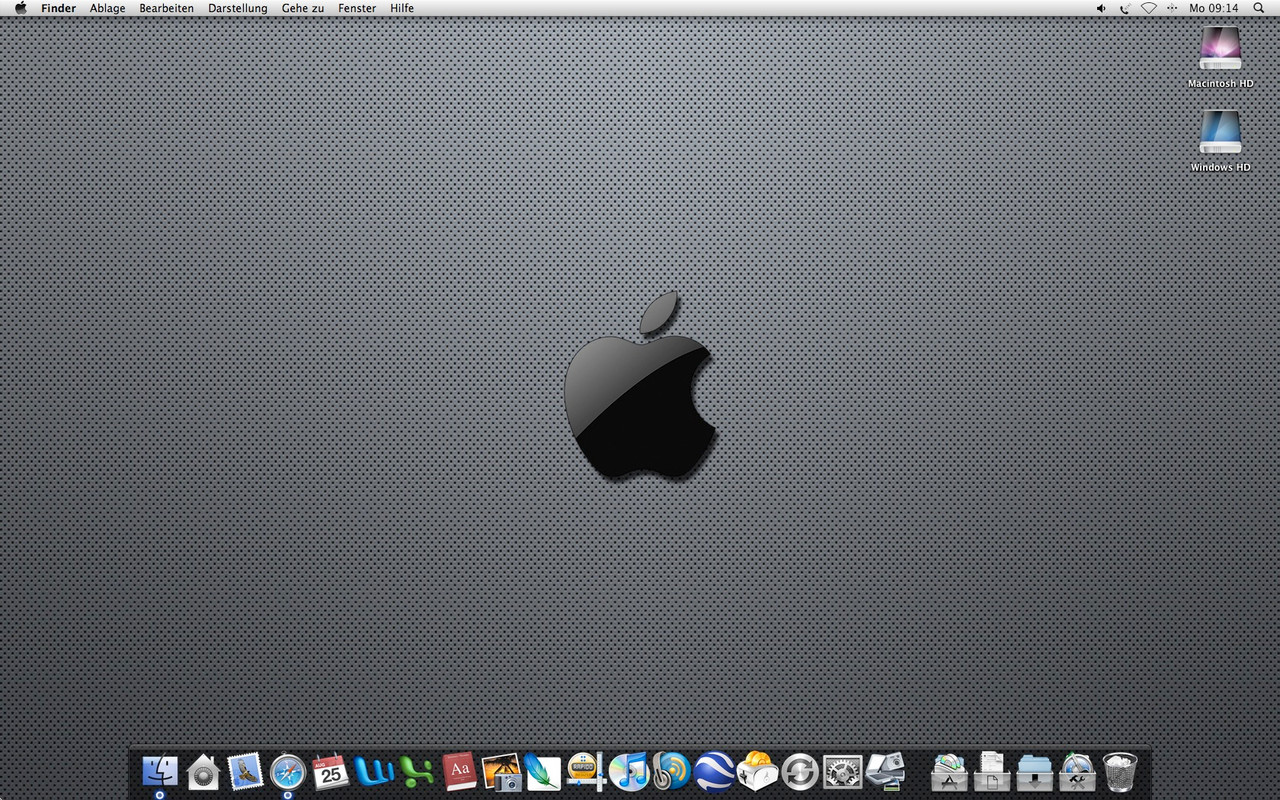Launch iTunes music note icon
The image size is (1280, 800).
click(629, 771)
